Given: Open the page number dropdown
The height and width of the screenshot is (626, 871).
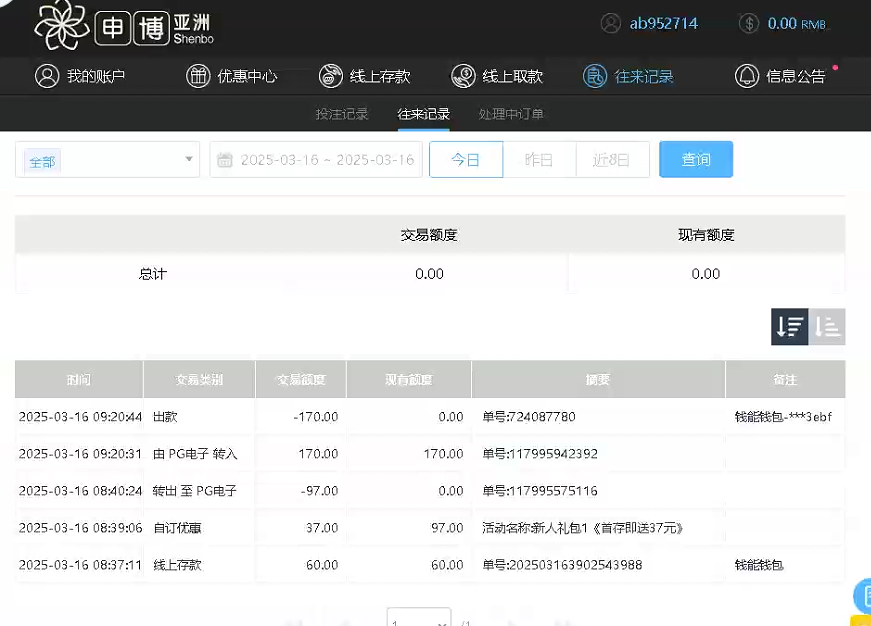Looking at the screenshot, I should click(419, 618).
